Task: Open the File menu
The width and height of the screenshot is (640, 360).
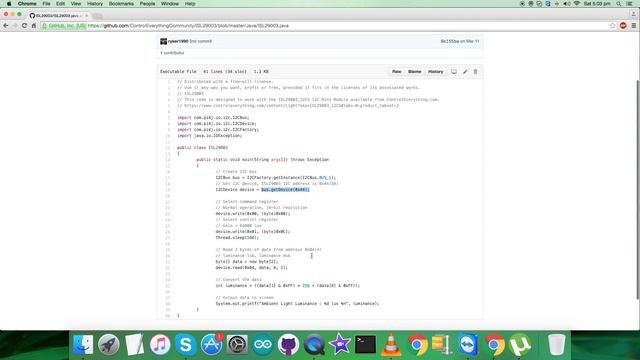Action: (x=47, y=4)
